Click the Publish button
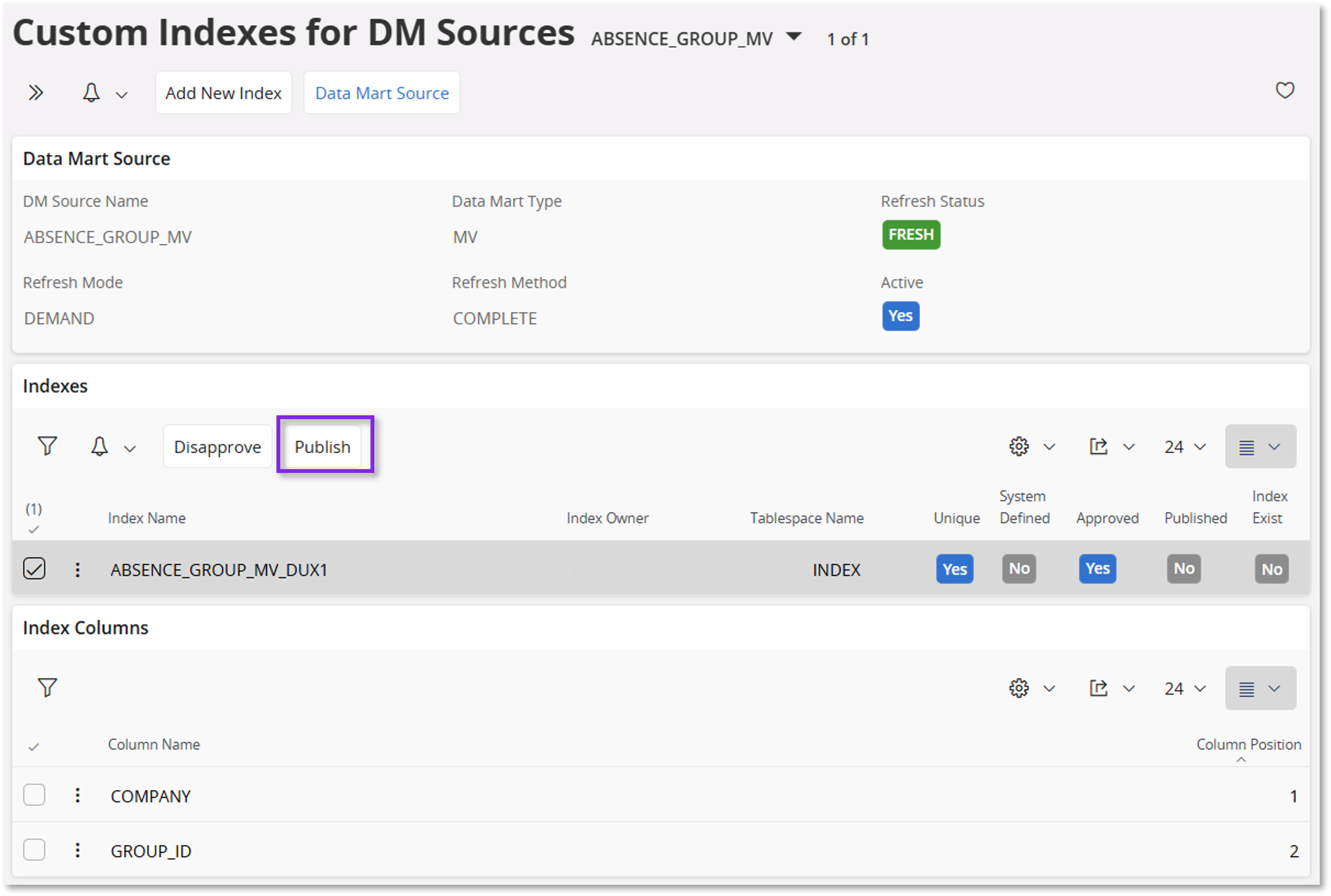The image size is (1331, 896). tap(322, 446)
